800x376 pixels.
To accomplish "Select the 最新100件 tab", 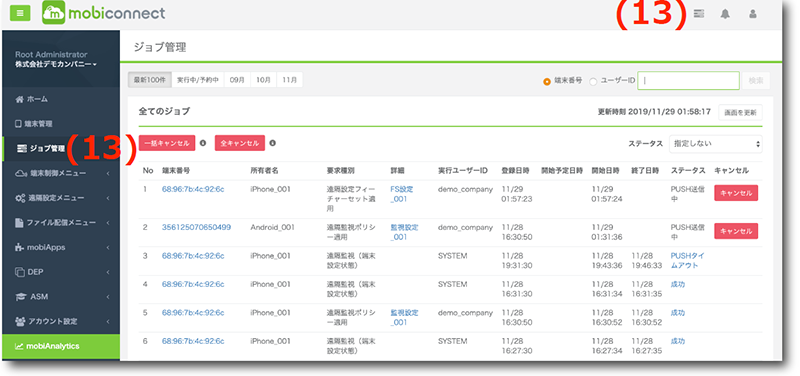I will 149,80.
